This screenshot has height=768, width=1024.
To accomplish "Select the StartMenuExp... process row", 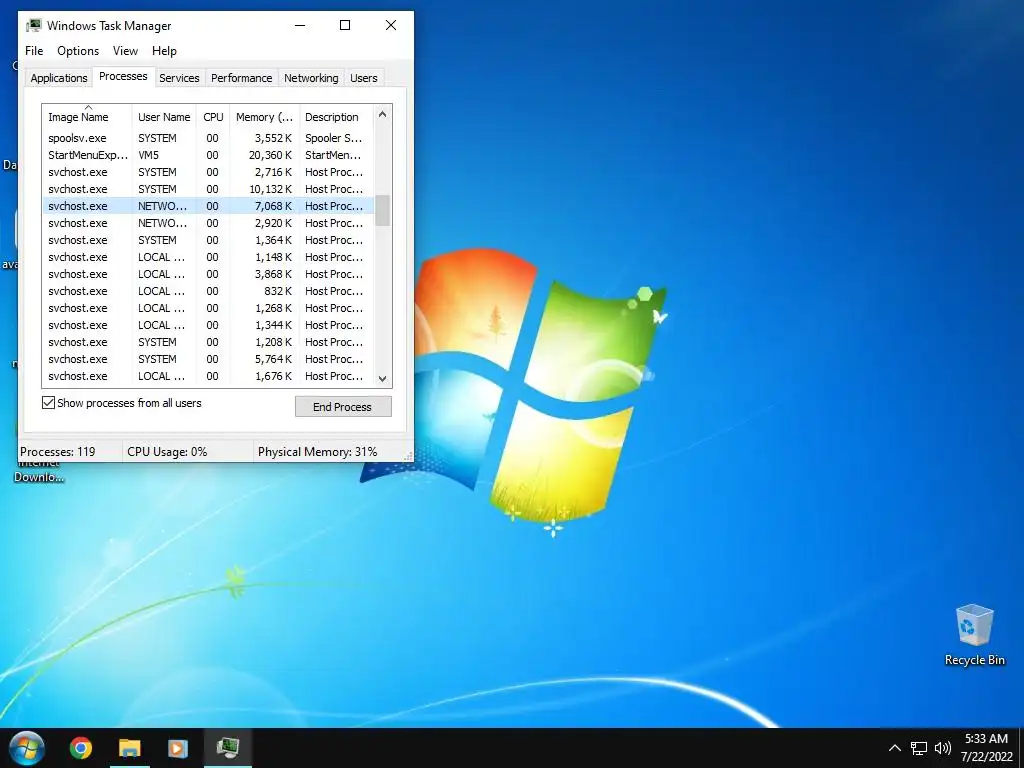I will (x=208, y=155).
